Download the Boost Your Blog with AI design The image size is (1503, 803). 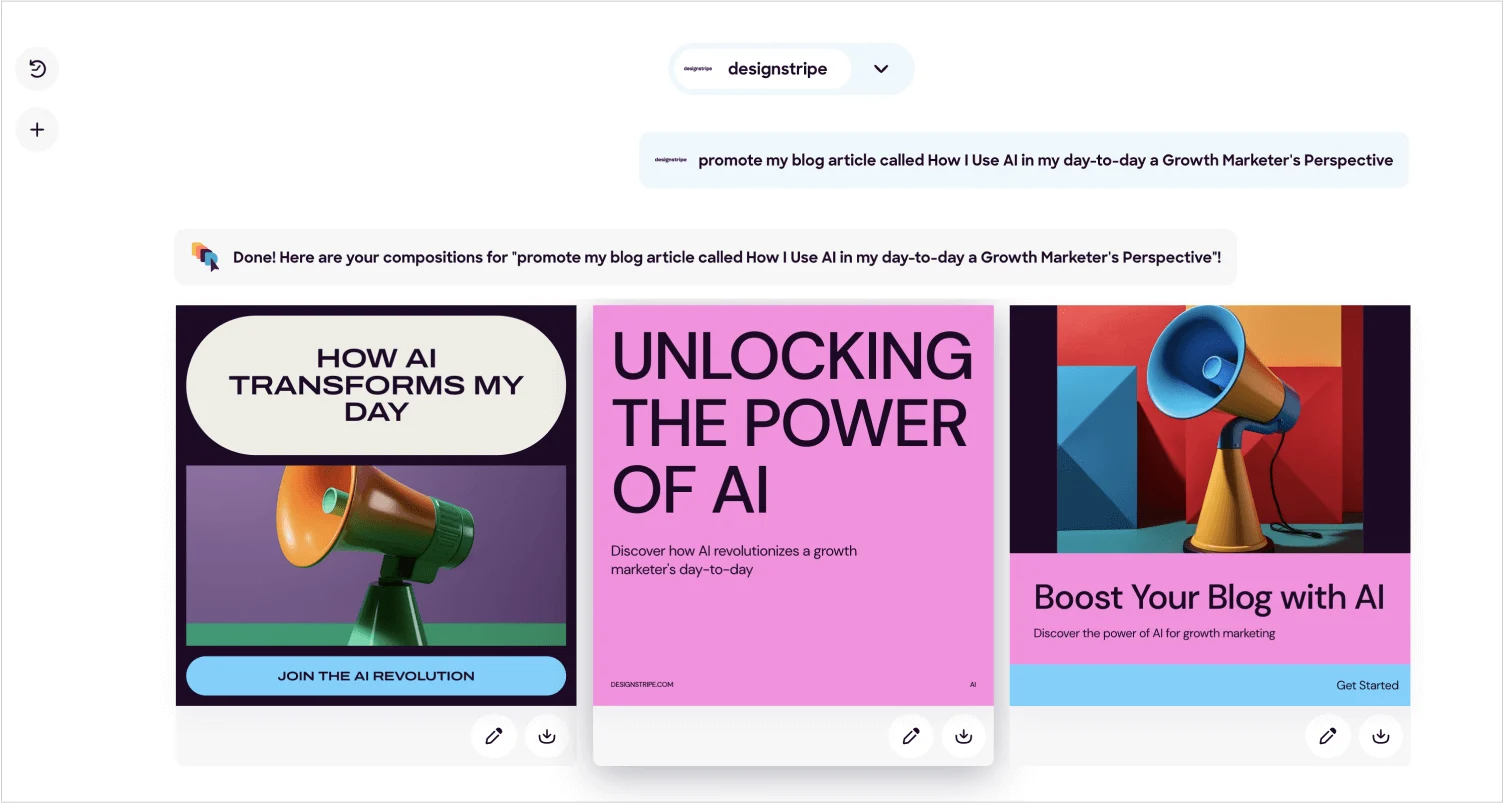coord(1380,736)
